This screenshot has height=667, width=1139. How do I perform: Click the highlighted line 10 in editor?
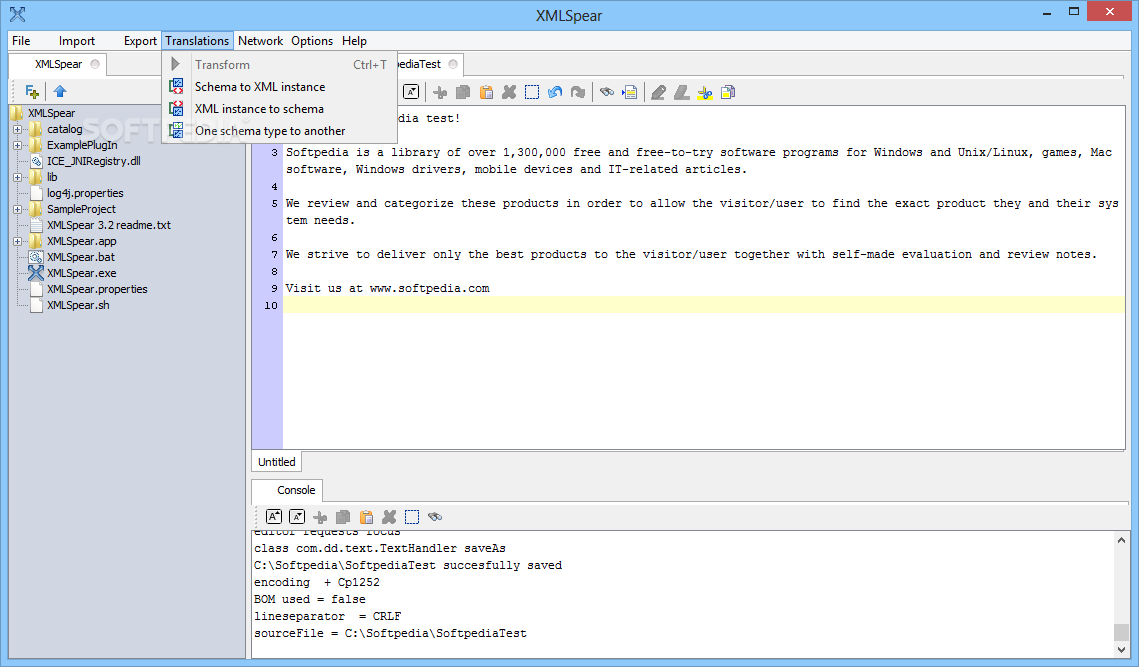tap(703, 305)
